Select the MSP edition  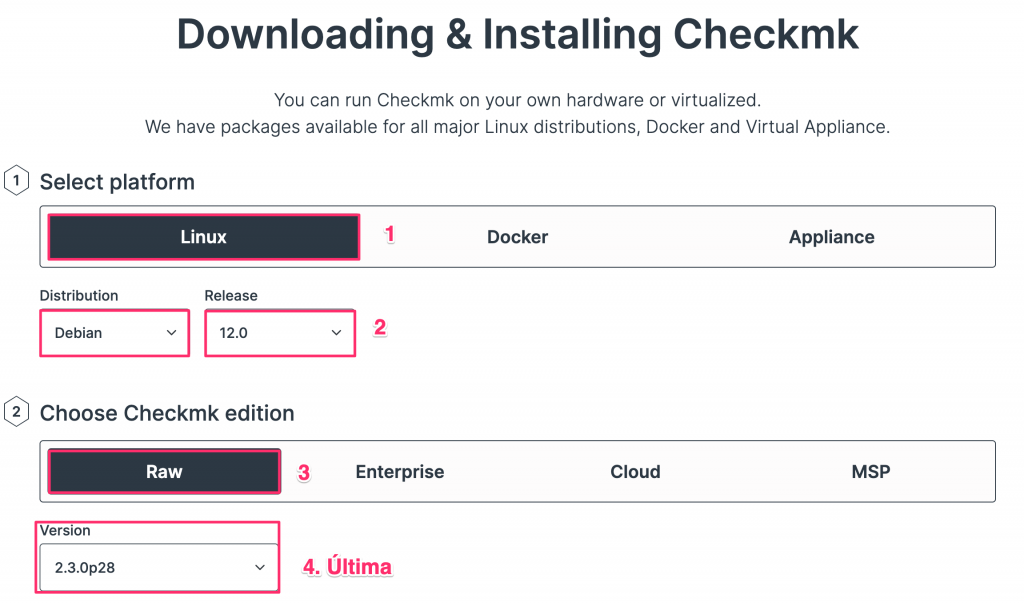(870, 472)
